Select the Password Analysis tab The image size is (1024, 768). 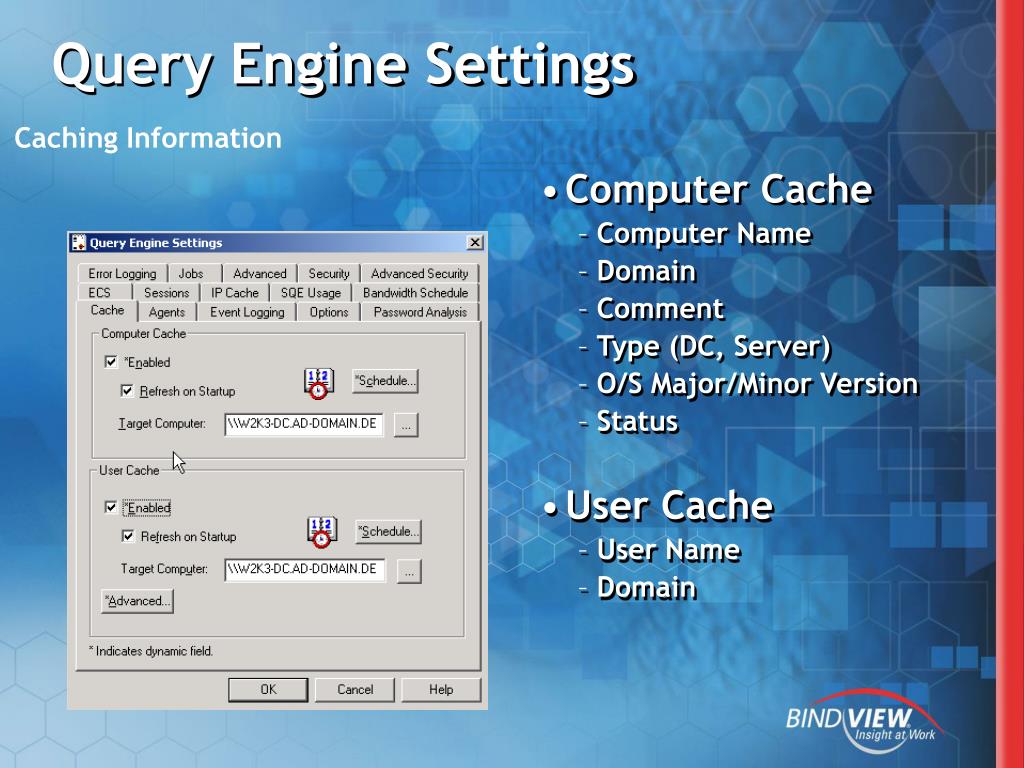(x=420, y=312)
